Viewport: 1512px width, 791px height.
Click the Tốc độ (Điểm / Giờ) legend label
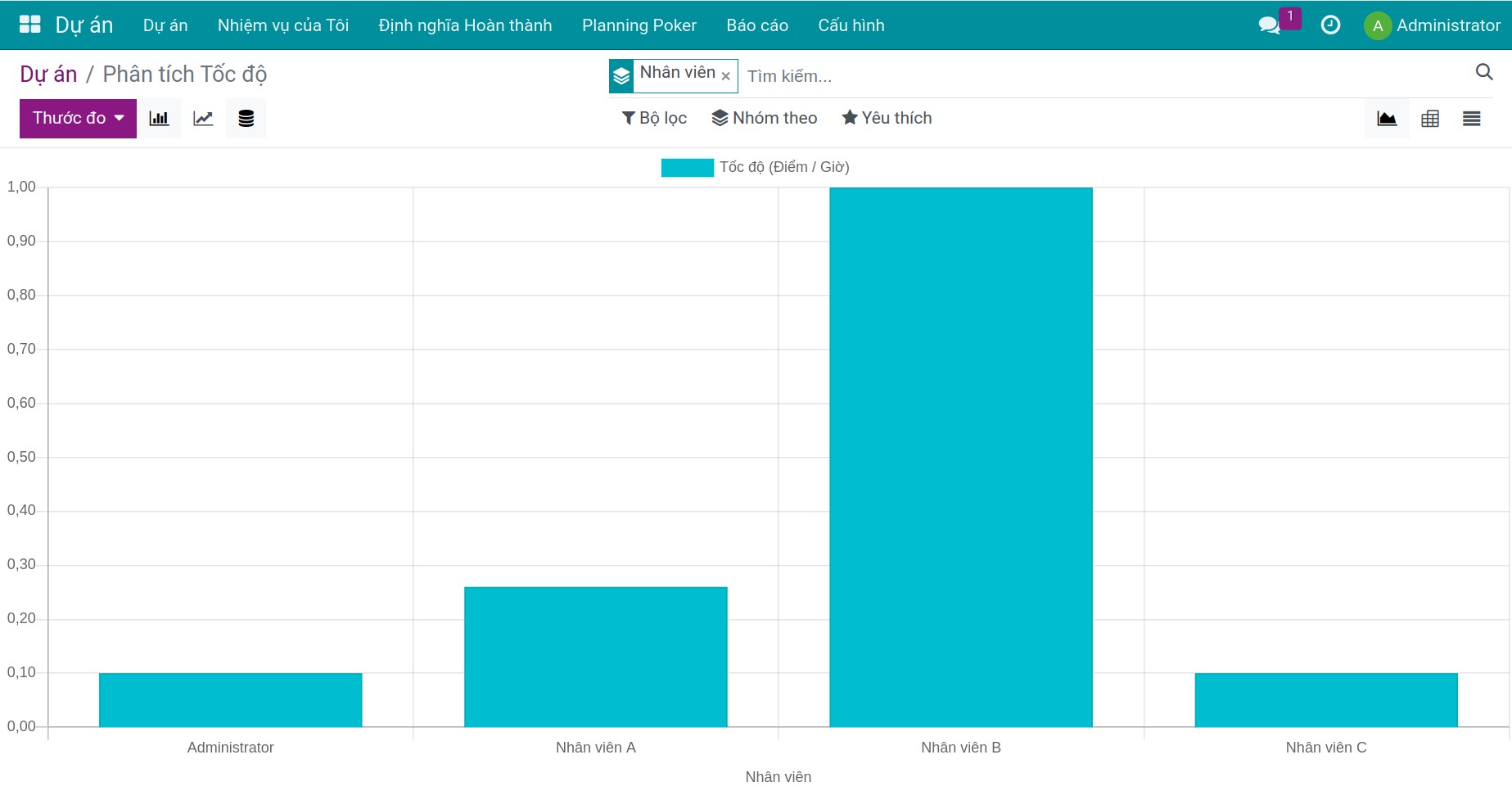coord(784,167)
